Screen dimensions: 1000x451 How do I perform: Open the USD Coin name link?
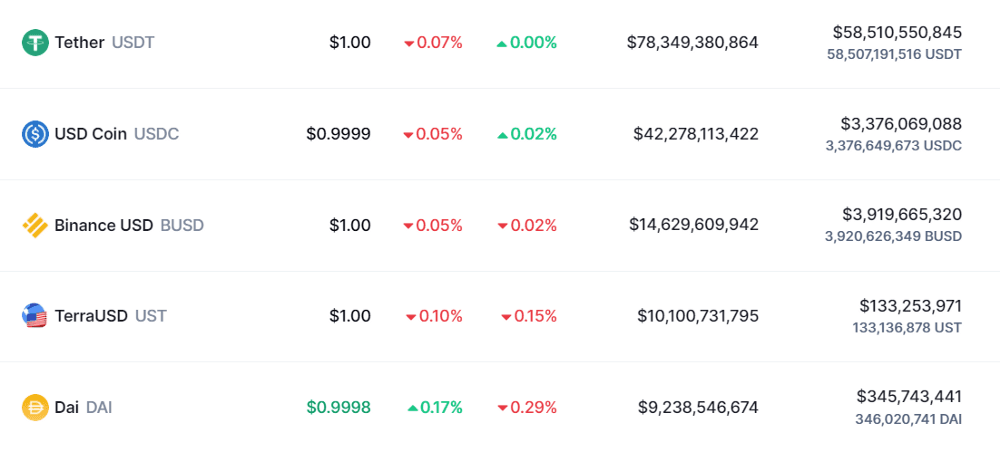tap(91, 134)
